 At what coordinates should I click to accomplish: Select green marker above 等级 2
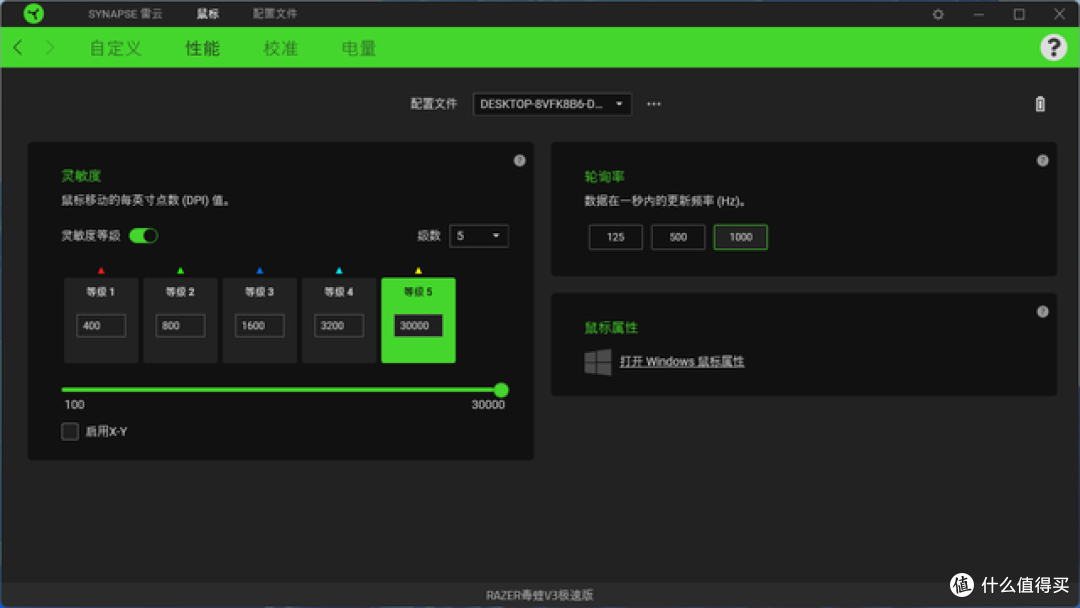point(180,271)
